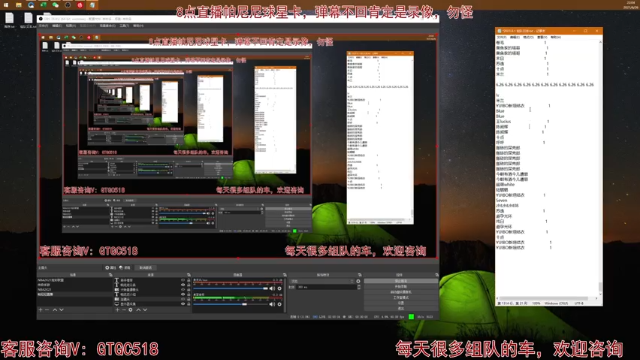
Task: Open Notepad 查看(V) menu
Action: 542,37
